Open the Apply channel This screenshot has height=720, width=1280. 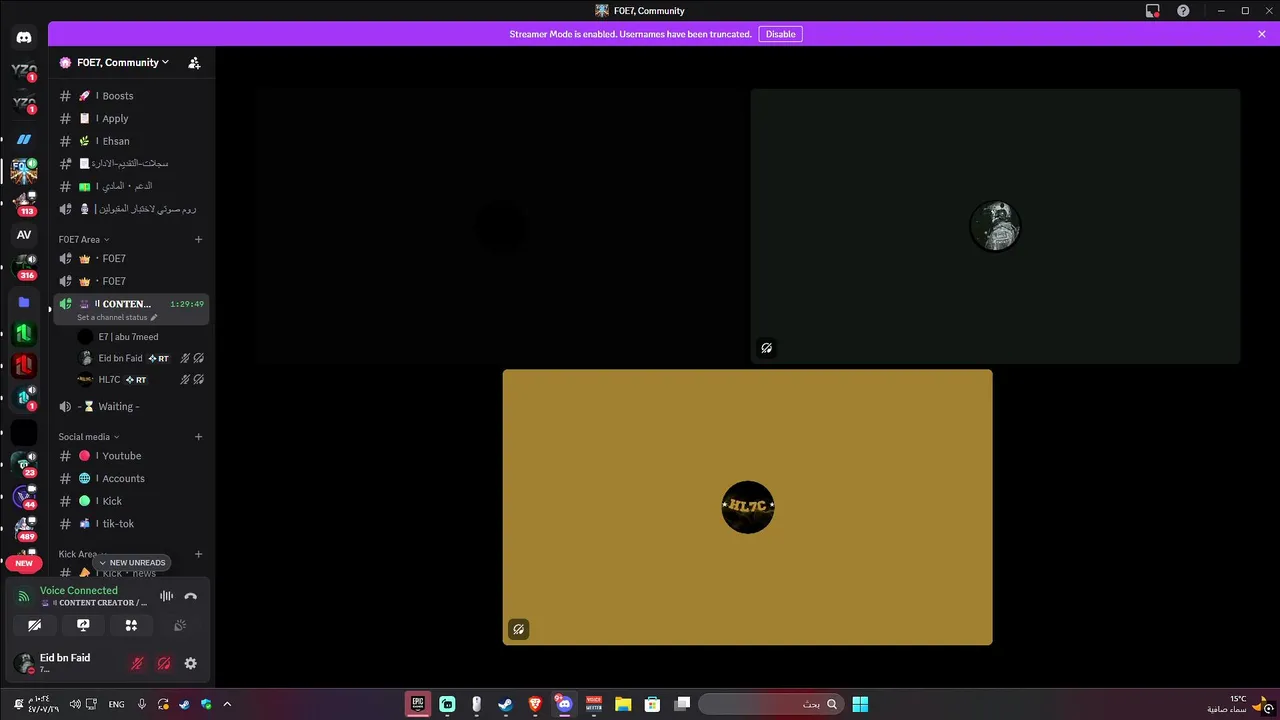pos(131,119)
